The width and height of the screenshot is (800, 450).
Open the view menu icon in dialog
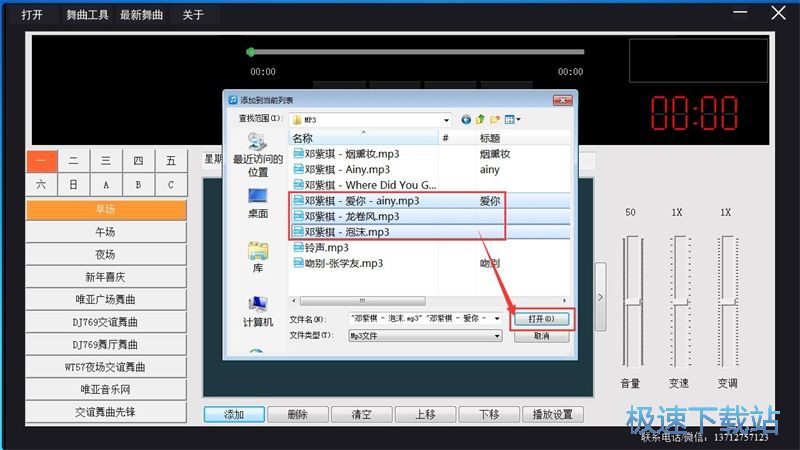point(512,119)
